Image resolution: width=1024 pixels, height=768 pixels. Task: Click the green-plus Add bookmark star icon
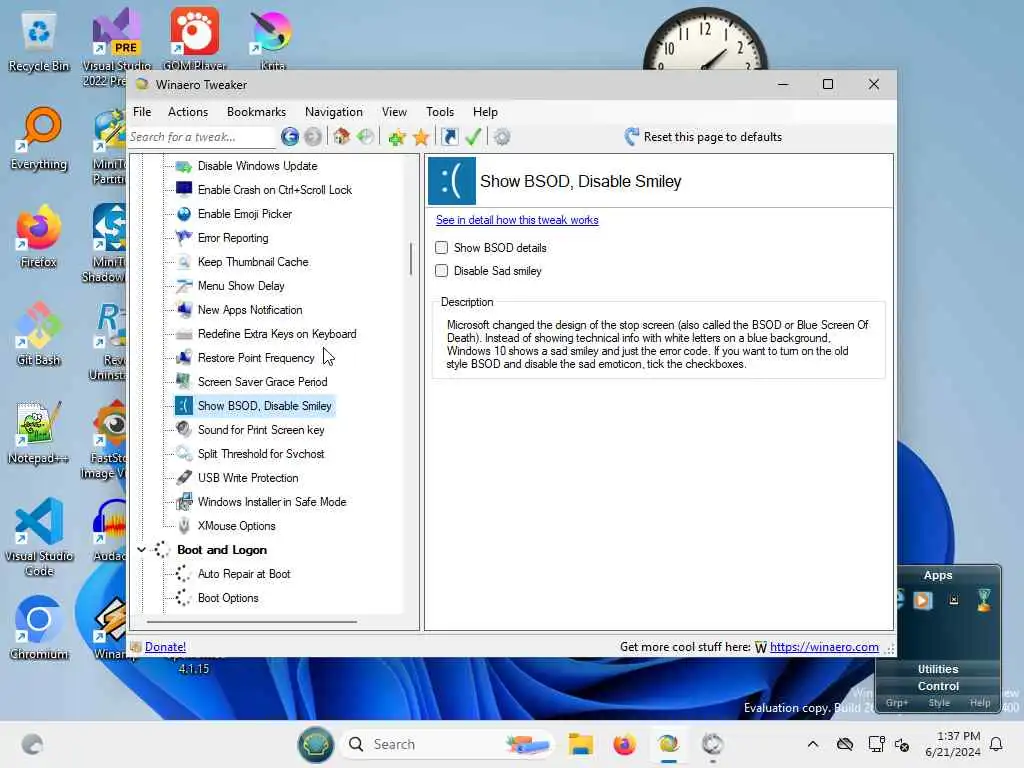396,136
